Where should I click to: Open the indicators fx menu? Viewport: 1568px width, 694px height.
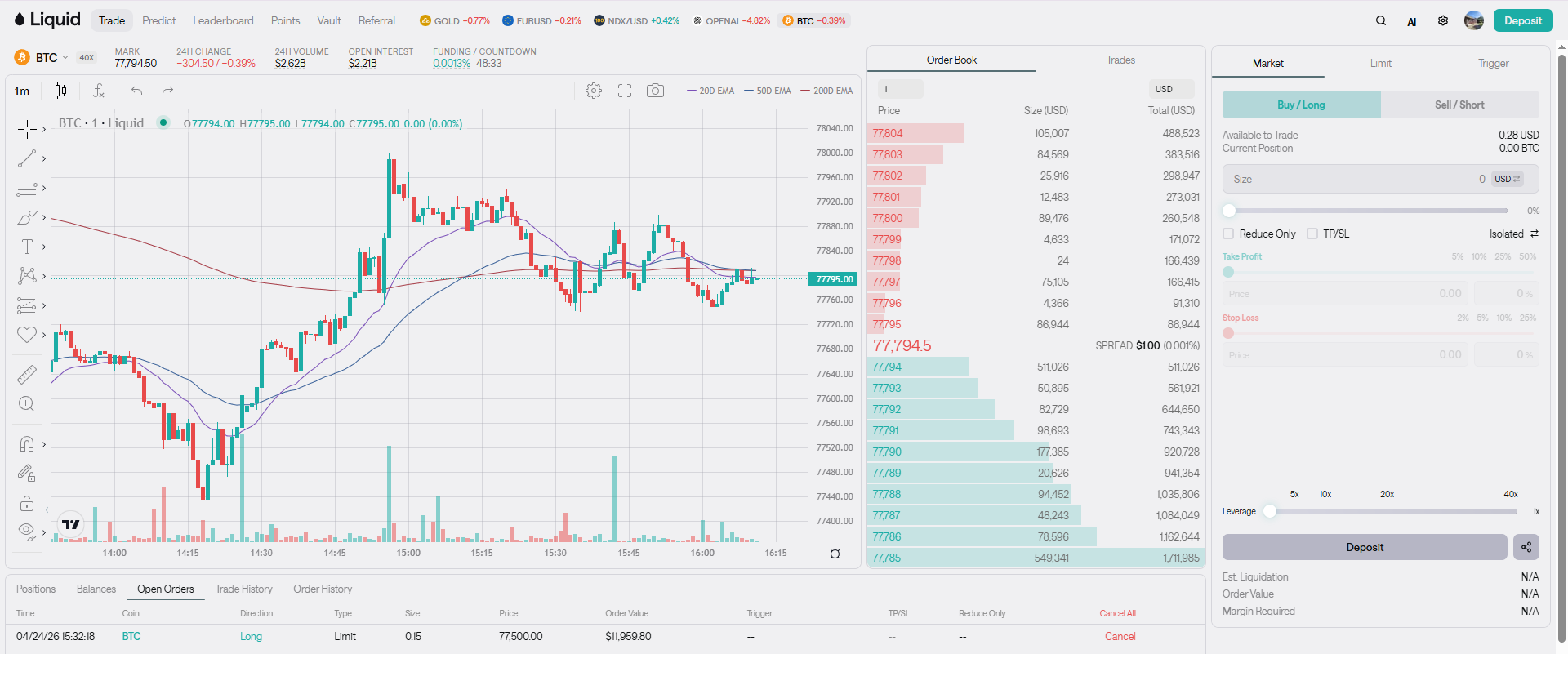tap(99, 91)
